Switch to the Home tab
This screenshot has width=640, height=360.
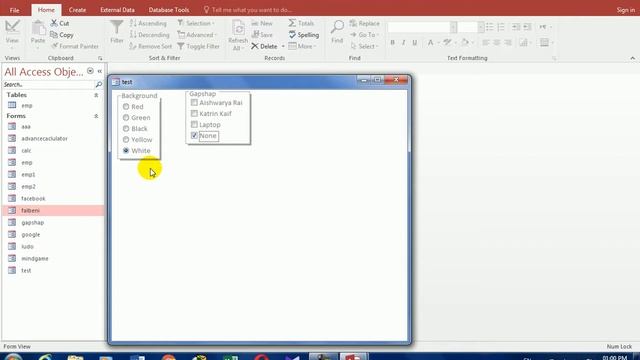point(46,10)
